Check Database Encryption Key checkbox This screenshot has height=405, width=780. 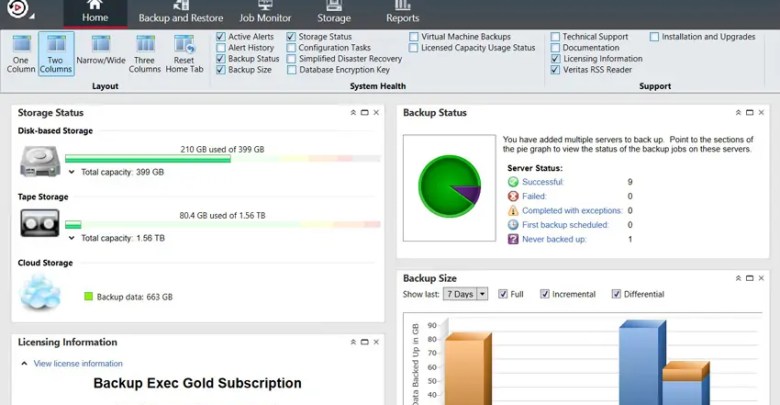[291, 70]
